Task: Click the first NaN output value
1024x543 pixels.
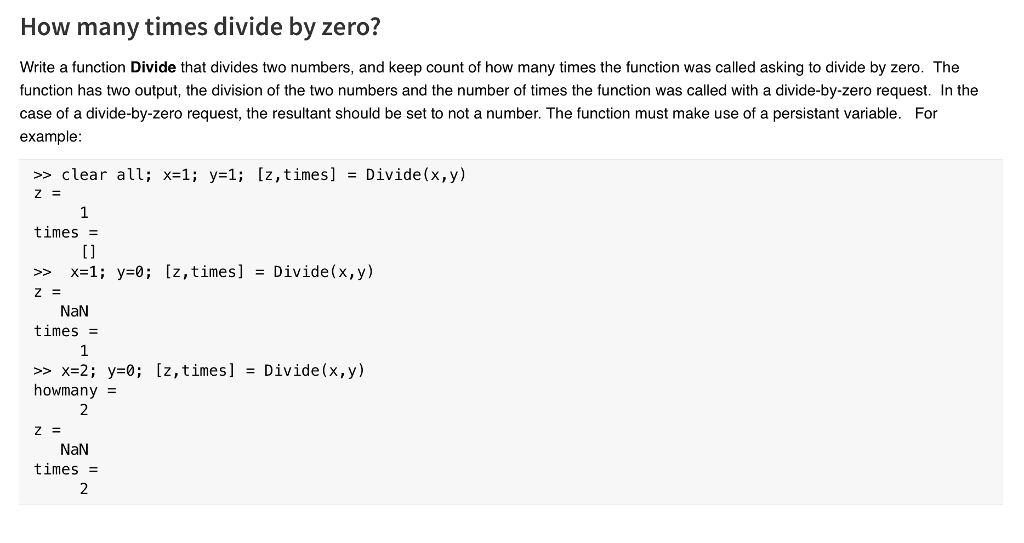Action: coord(74,311)
